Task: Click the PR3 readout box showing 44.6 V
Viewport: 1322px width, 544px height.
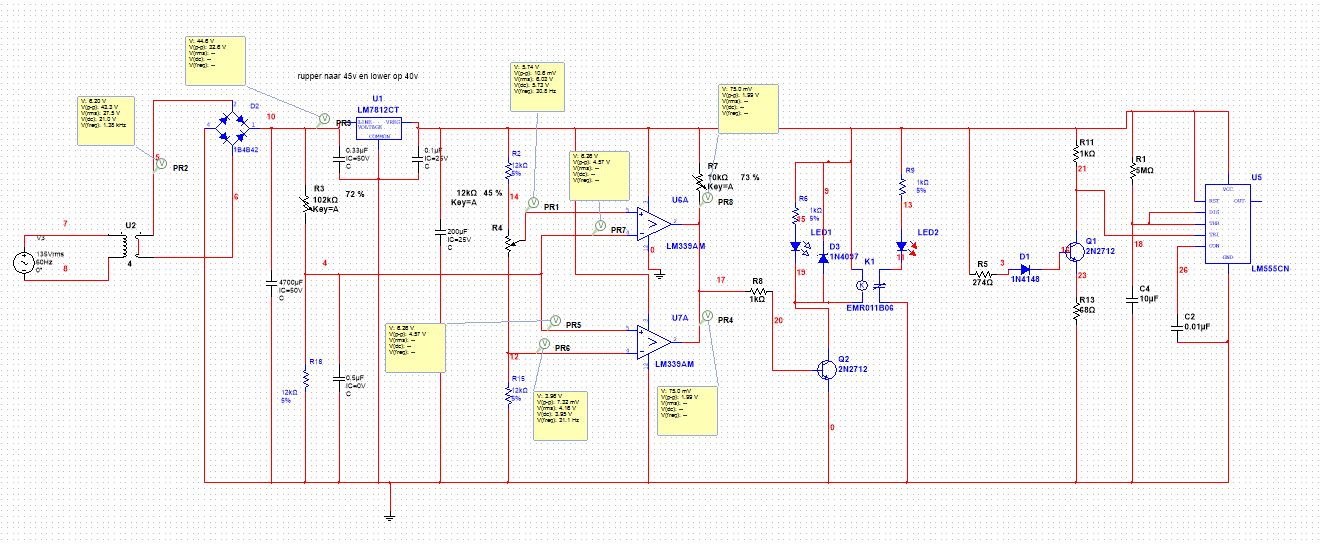Action: click(x=217, y=60)
